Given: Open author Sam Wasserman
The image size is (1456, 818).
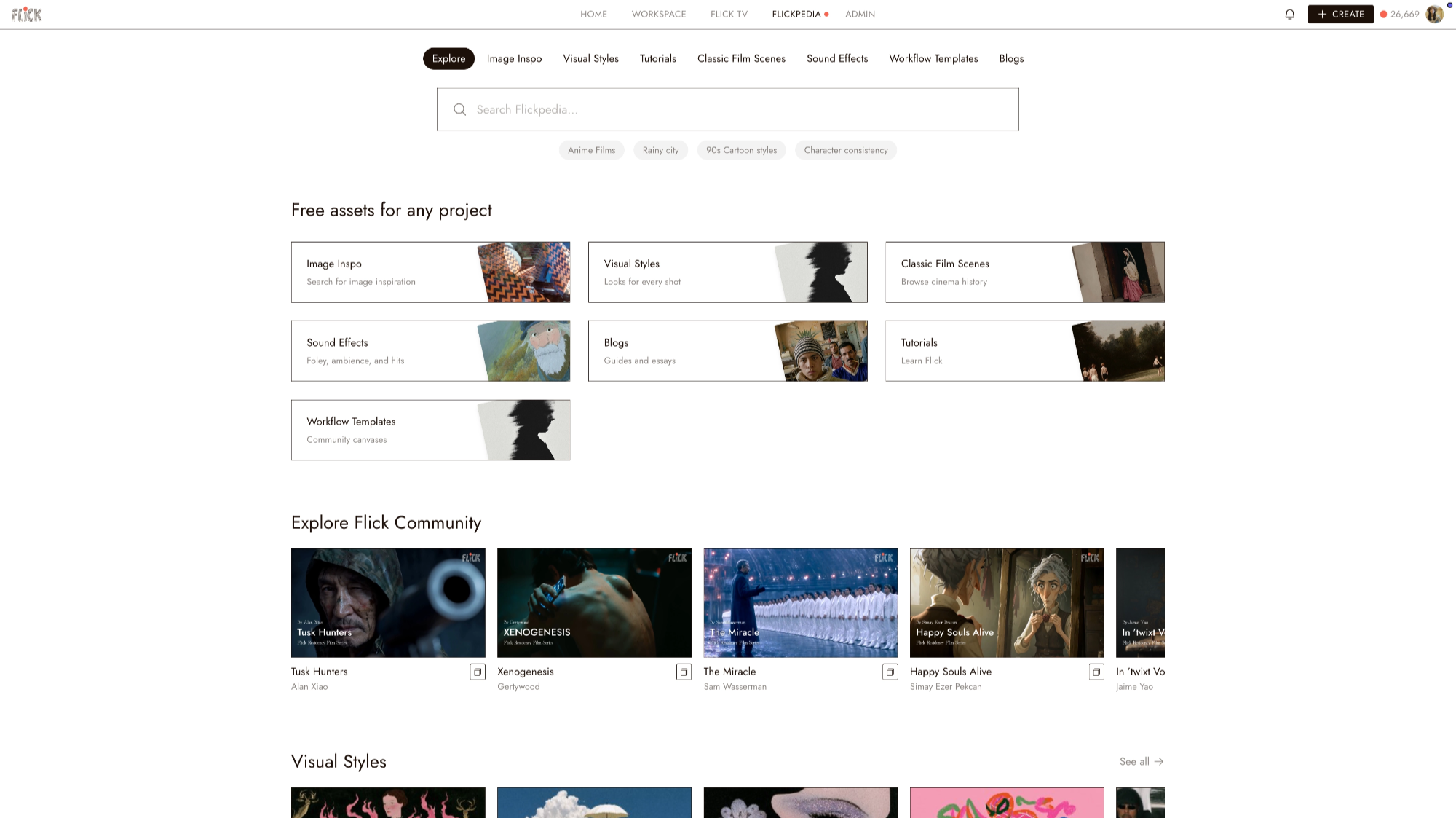Looking at the screenshot, I should 735,687.
